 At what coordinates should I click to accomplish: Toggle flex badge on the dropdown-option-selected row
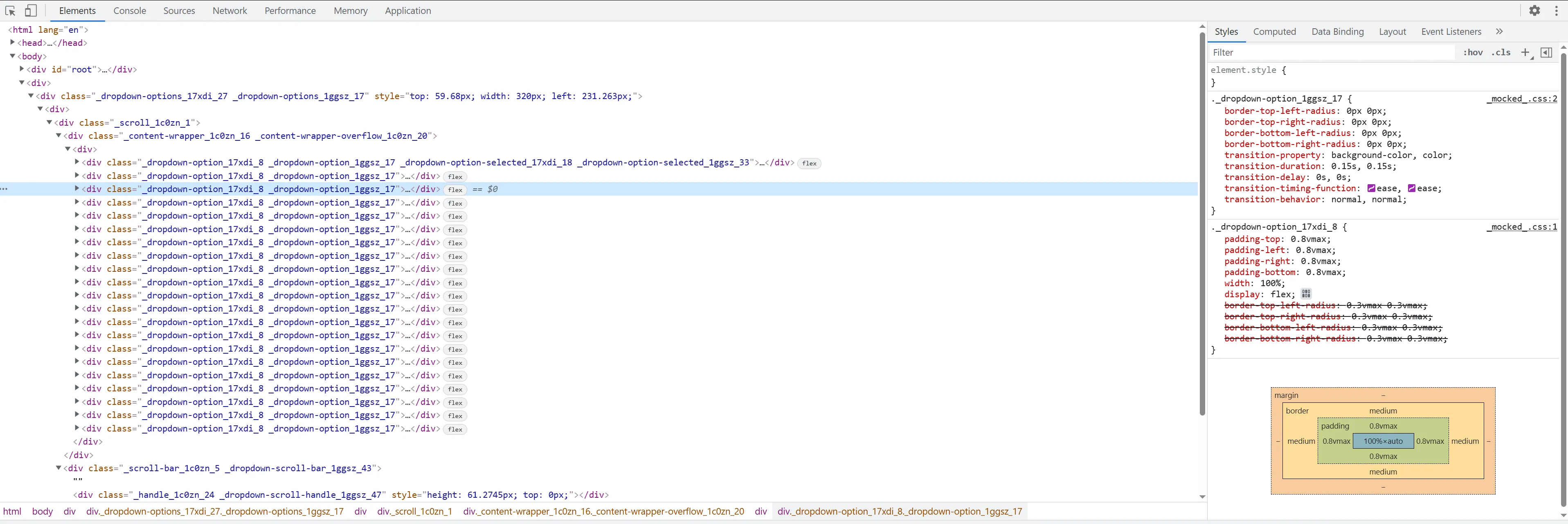(809, 163)
